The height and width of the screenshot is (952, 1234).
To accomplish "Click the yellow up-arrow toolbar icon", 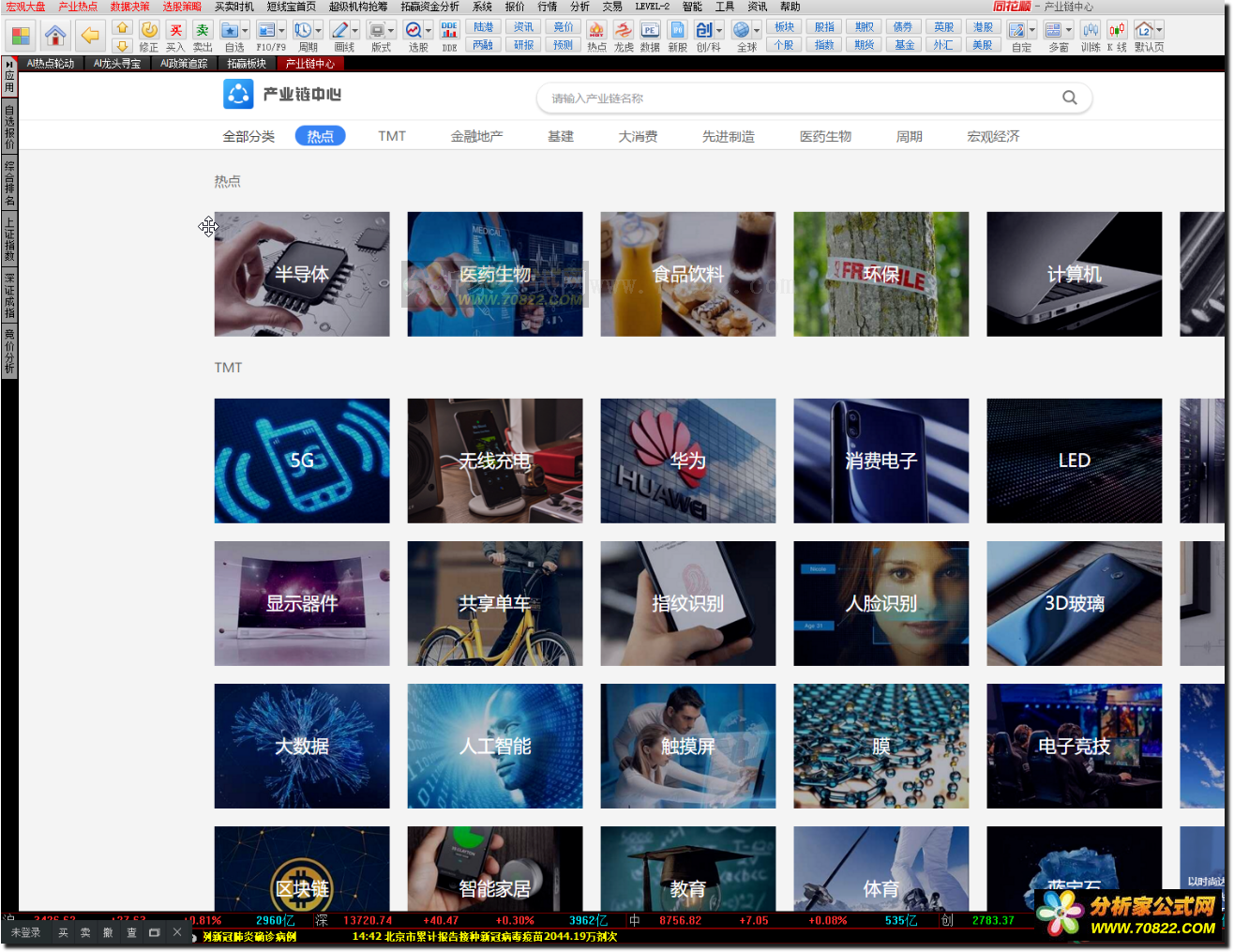I will [122, 28].
